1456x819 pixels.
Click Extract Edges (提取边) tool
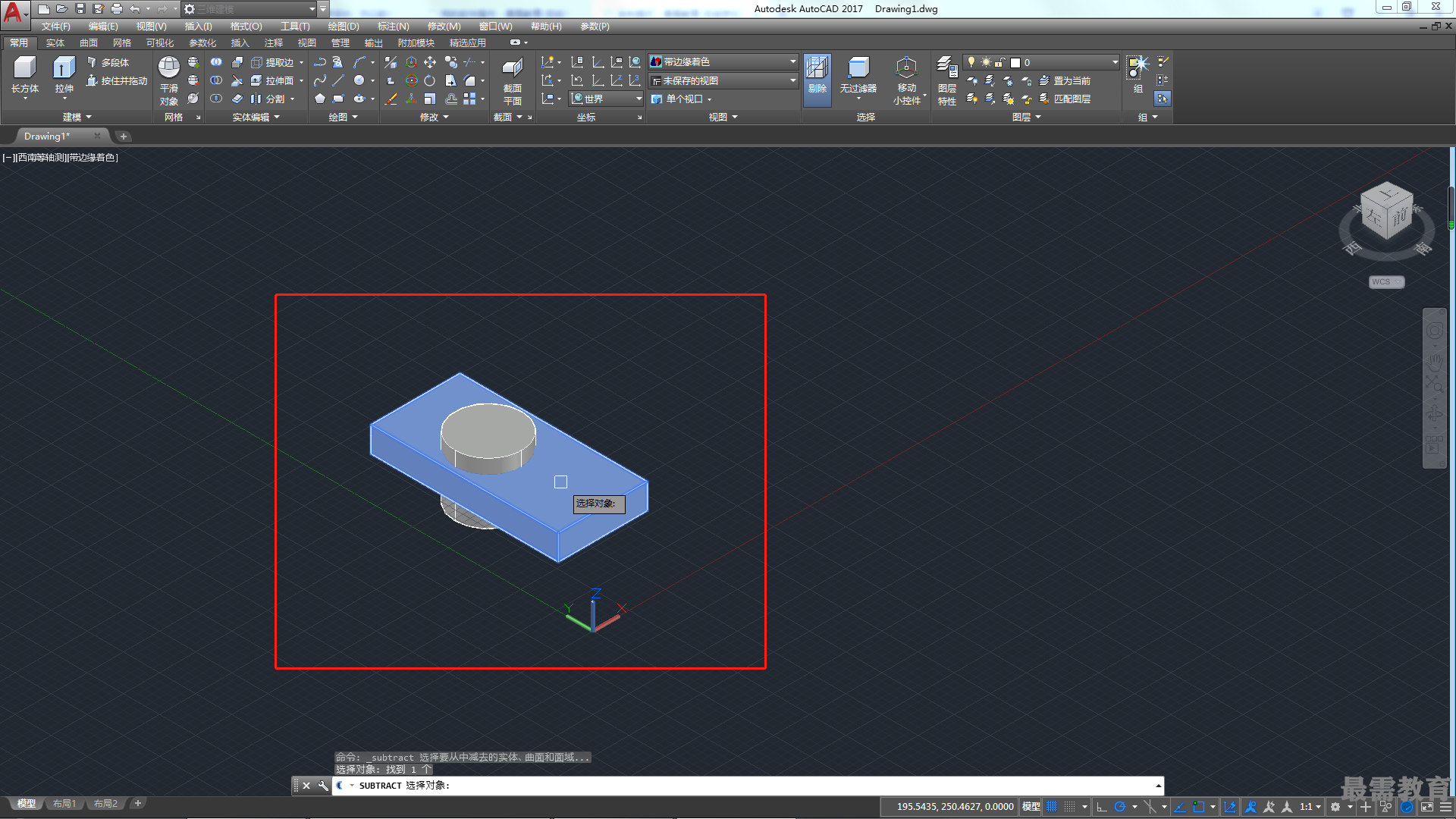[x=273, y=62]
